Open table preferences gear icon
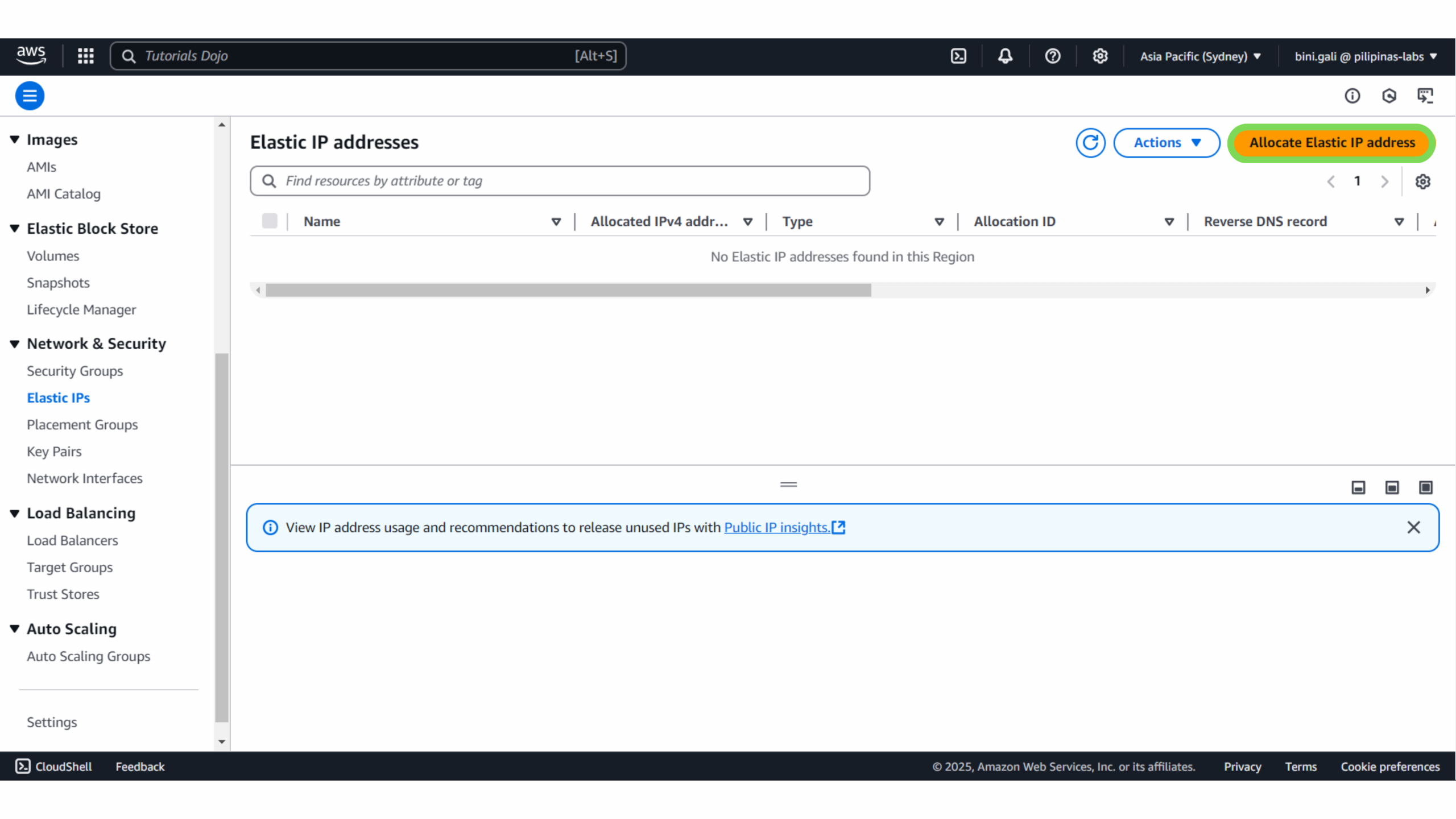1456x819 pixels. click(1422, 181)
